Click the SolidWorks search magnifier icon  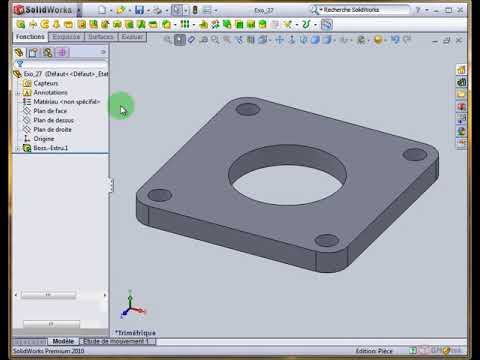[314, 10]
